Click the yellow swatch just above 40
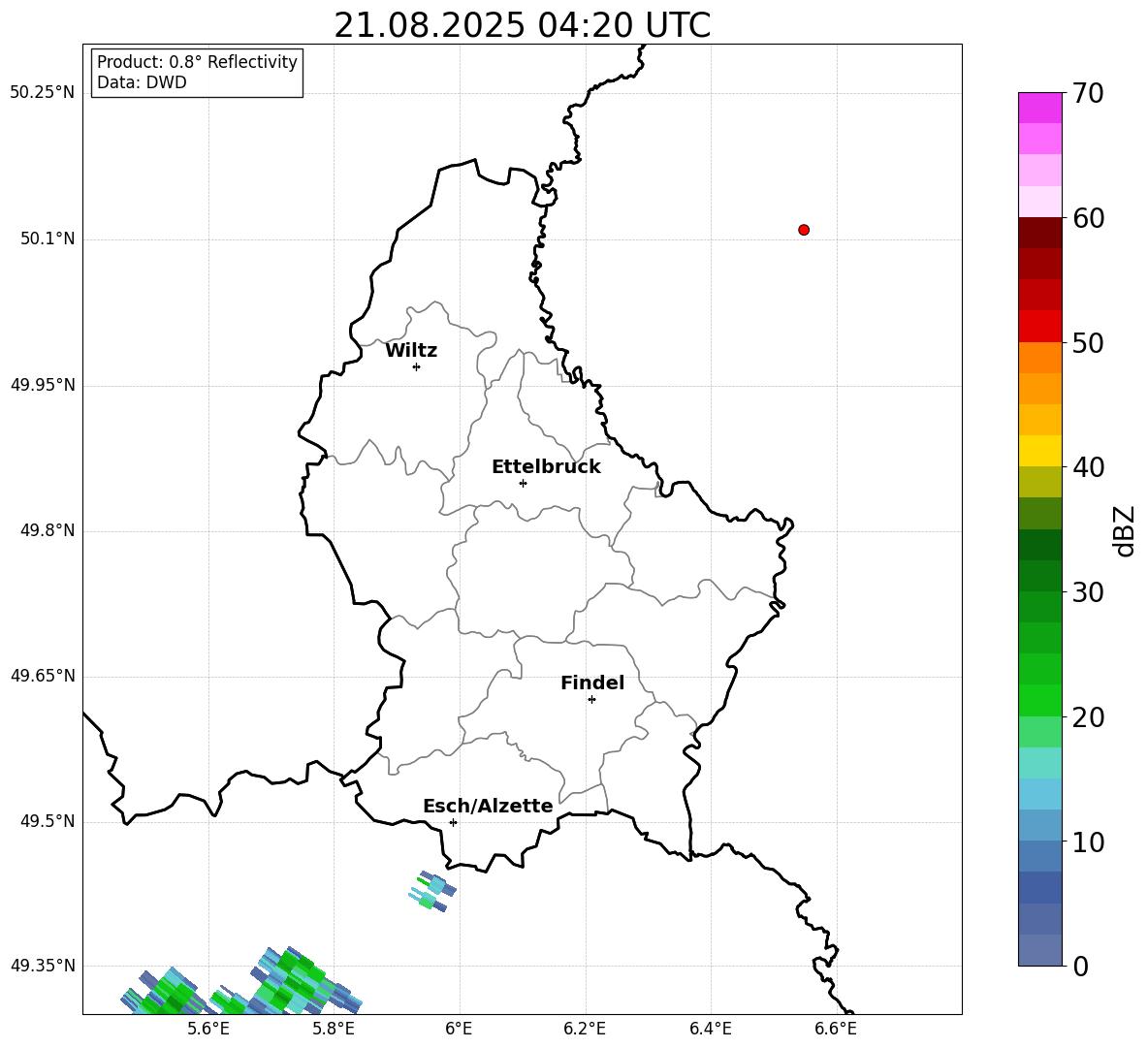 [1039, 451]
